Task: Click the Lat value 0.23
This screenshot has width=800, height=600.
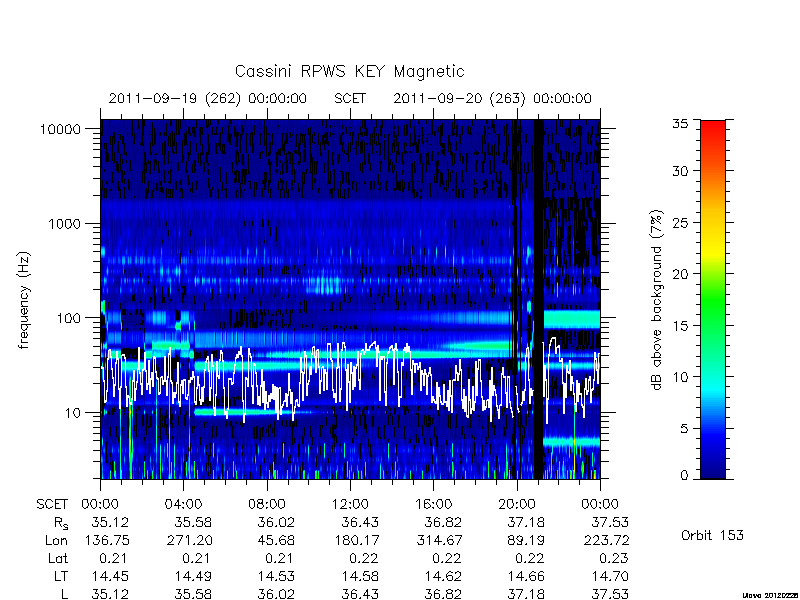Action: pos(614,558)
